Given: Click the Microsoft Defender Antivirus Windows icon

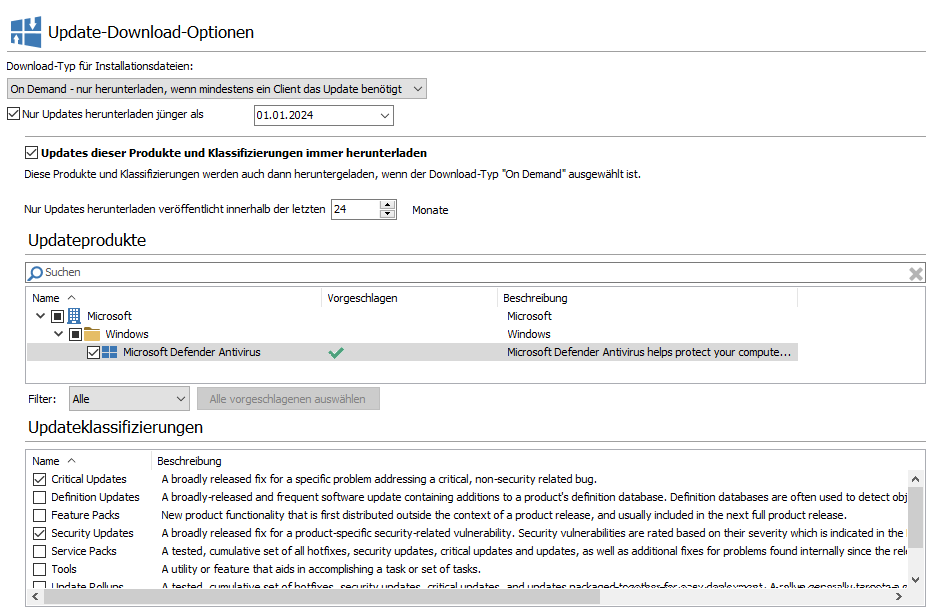Looking at the screenshot, I should tap(109, 352).
